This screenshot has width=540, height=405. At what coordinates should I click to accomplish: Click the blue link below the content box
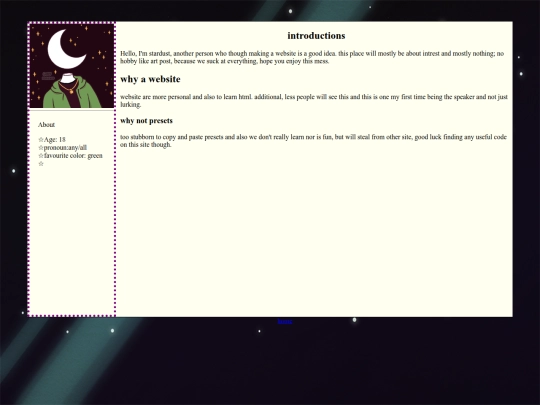285,321
